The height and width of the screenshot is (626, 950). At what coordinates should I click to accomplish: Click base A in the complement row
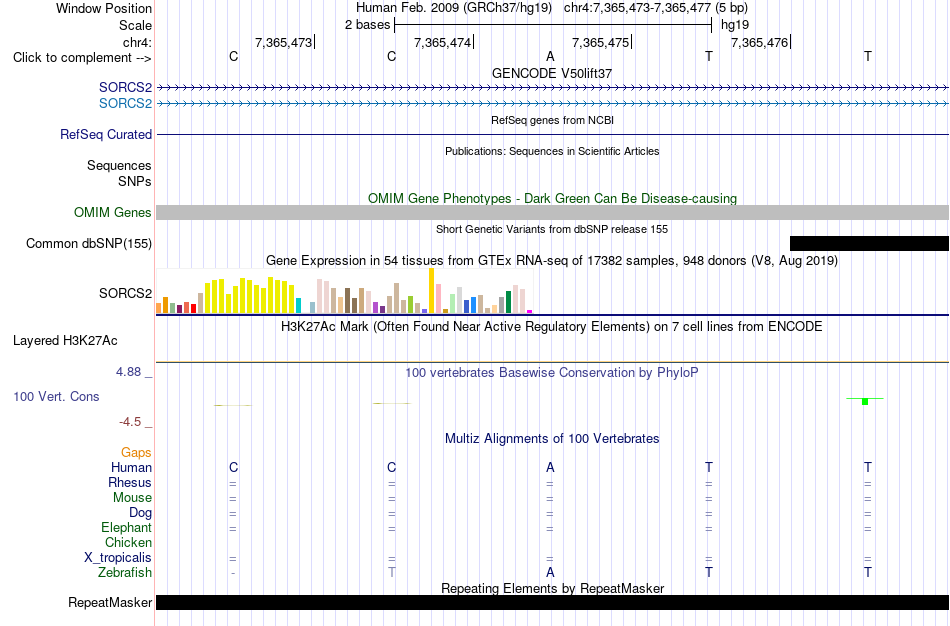550,56
